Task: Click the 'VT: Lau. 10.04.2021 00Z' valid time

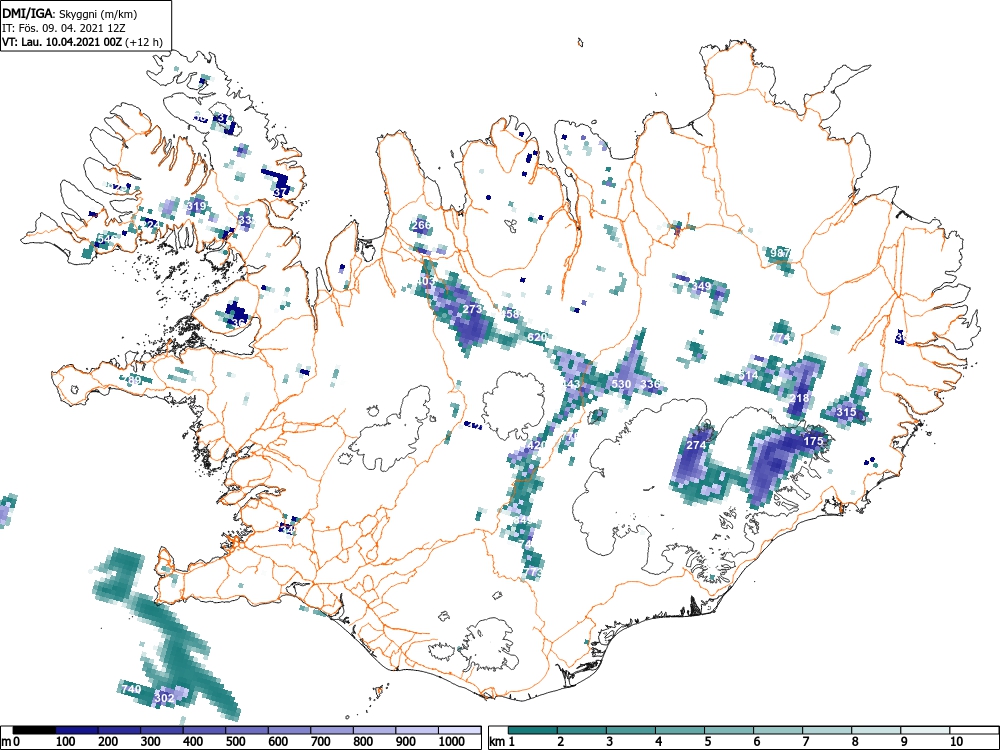Action: (x=63, y=42)
